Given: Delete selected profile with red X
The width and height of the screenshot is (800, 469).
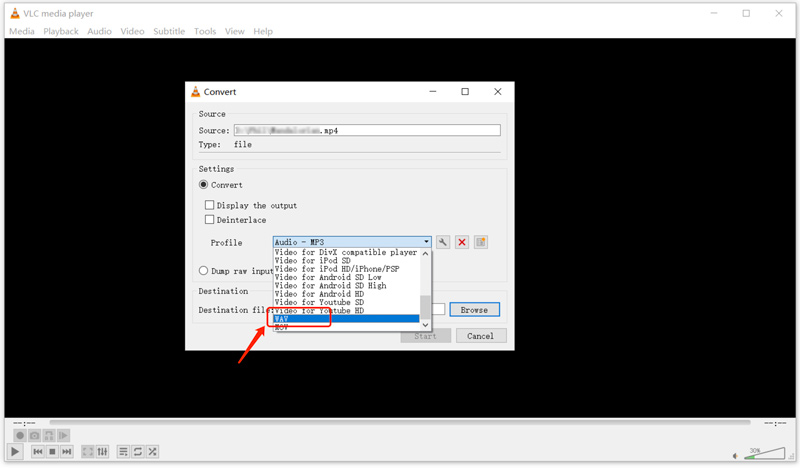Looking at the screenshot, I should pos(462,242).
